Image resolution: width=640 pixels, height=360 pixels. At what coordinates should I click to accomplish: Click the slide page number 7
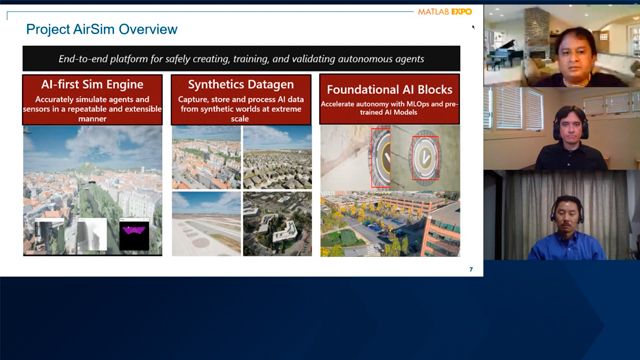tap(471, 269)
